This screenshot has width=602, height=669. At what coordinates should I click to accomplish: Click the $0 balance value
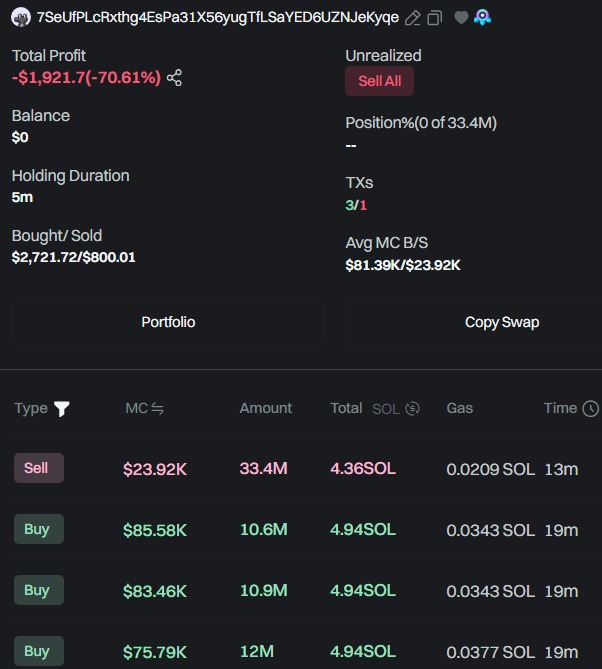pos(20,137)
